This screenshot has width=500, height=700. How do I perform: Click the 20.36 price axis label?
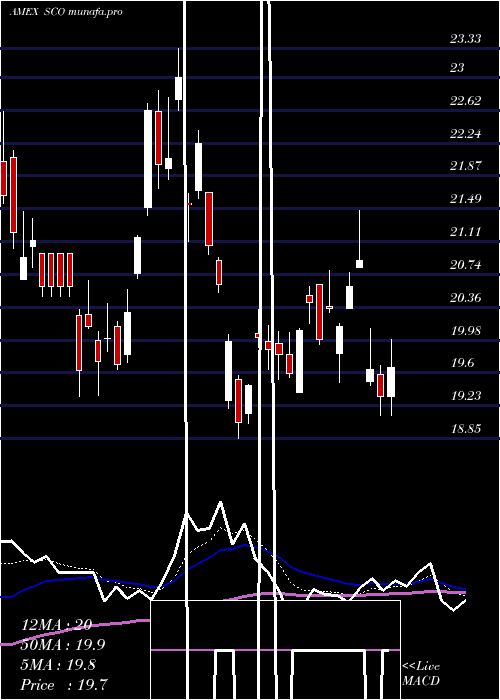click(465, 298)
